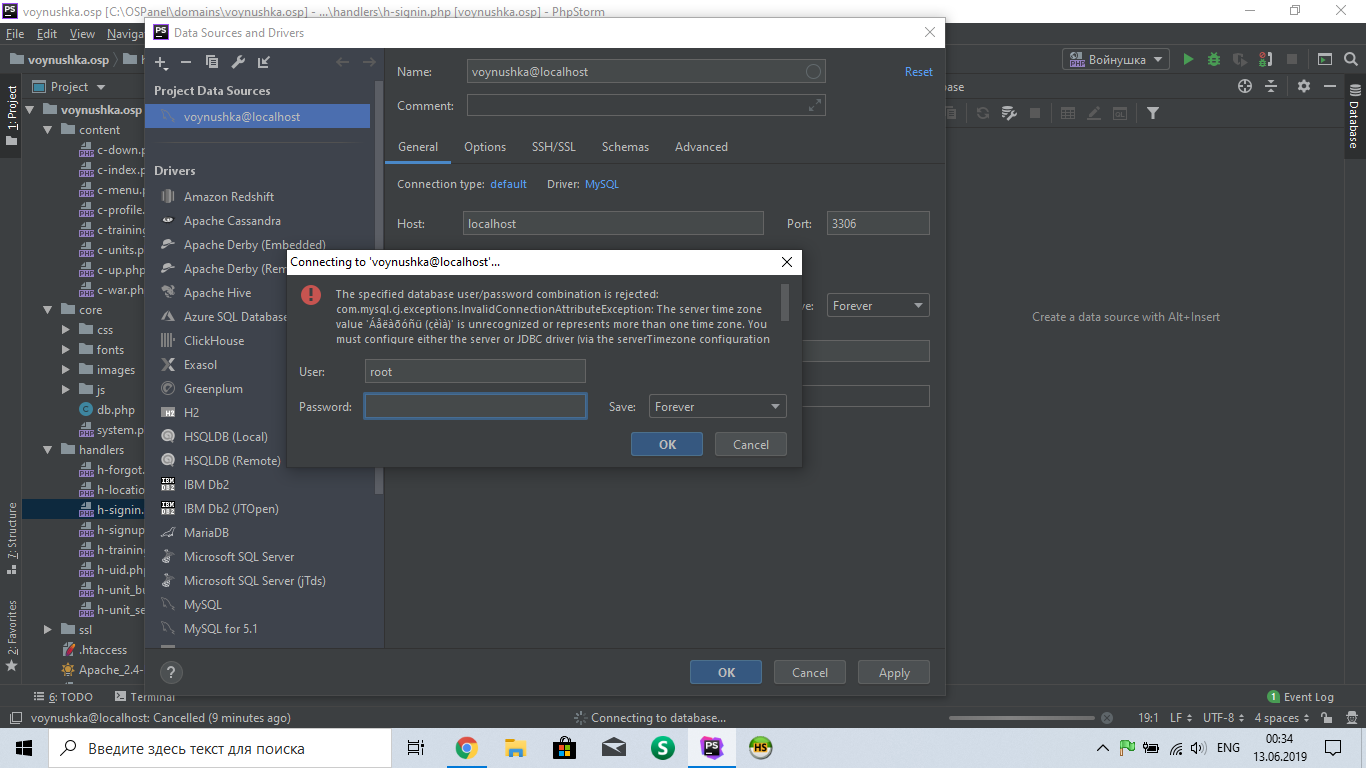Expand the ssl folder in project tree

point(48,630)
